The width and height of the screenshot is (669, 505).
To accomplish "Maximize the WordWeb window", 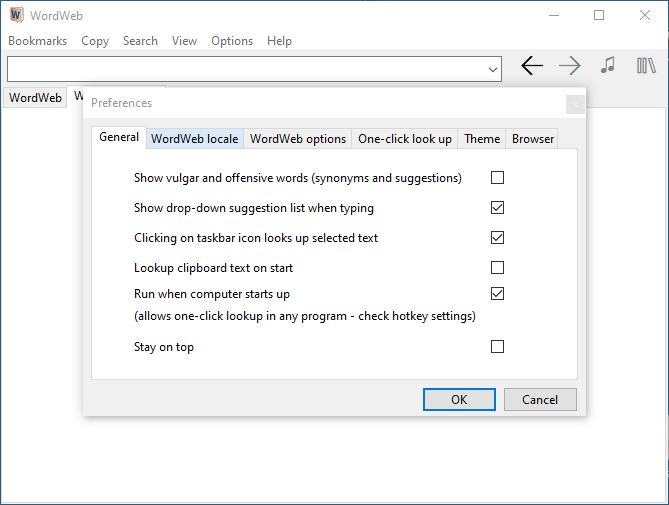I will (x=599, y=15).
